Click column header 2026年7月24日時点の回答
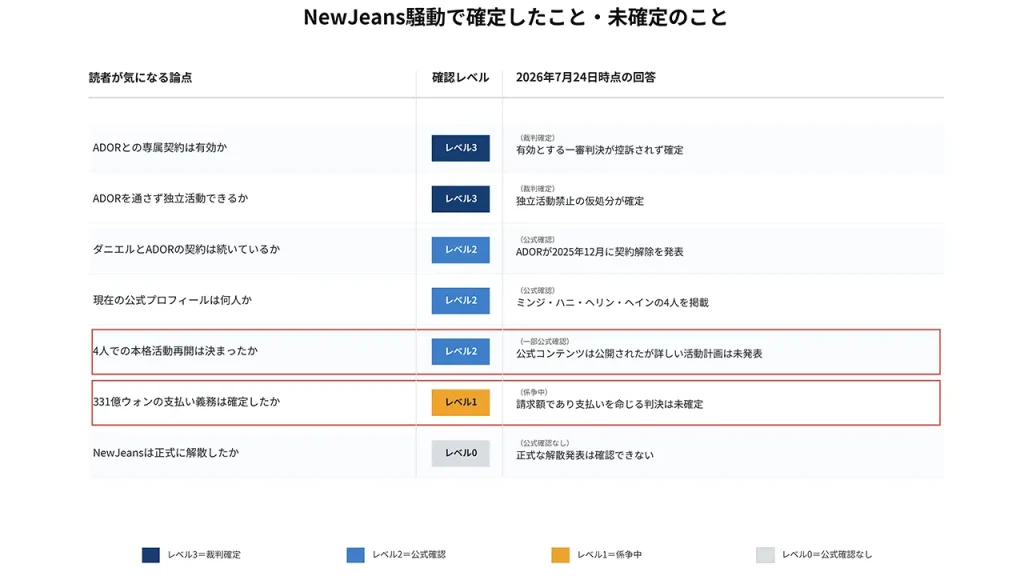This screenshot has height=576, width=1024. click(586, 78)
